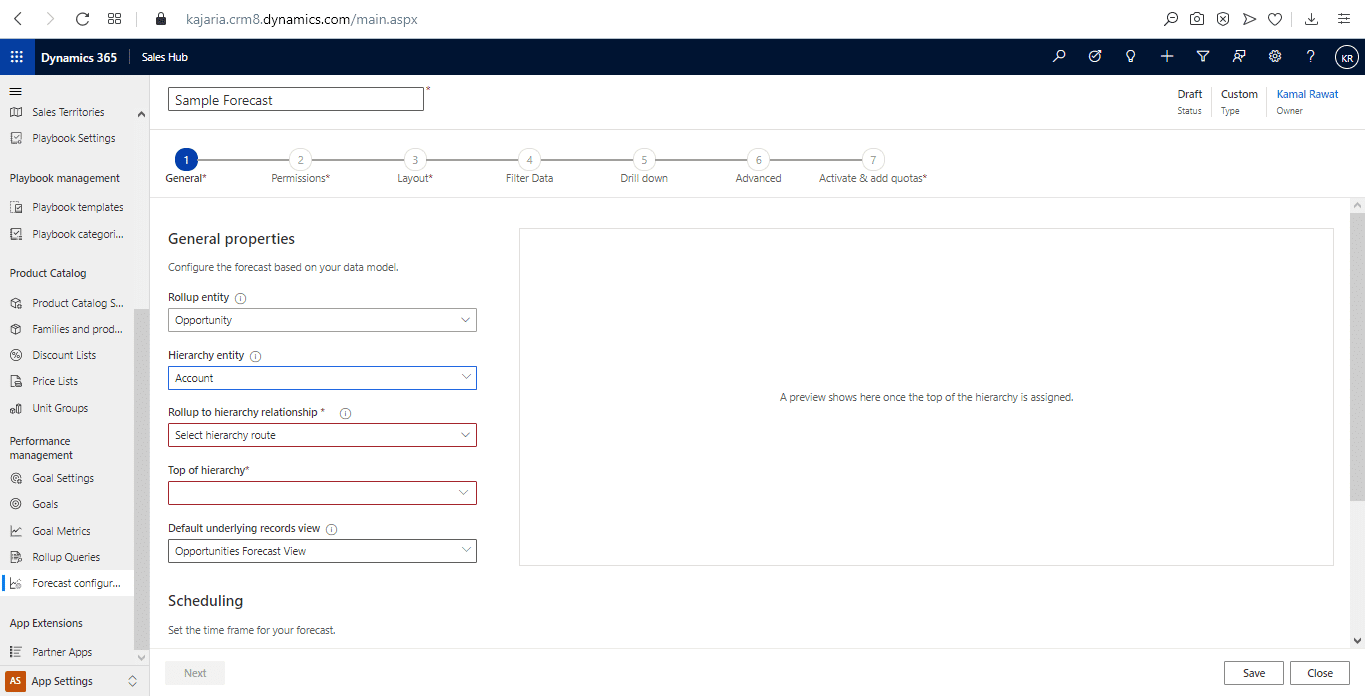Click the Save button
This screenshot has height=696, width=1365.
coord(1254,673)
